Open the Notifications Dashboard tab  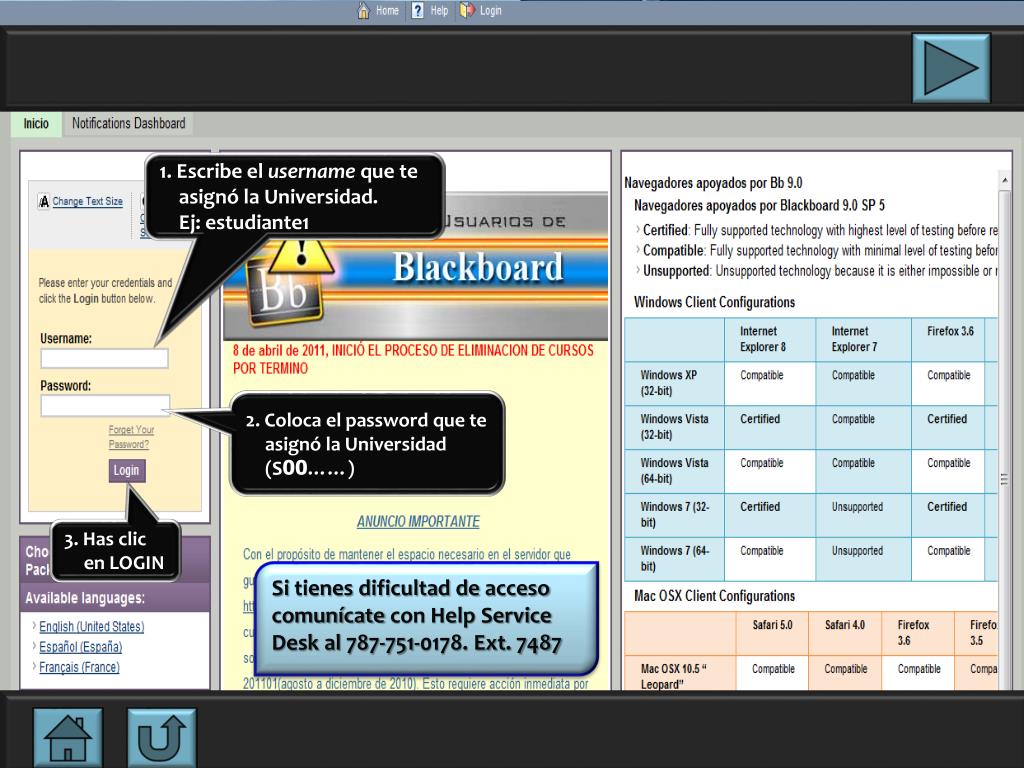pyautogui.click(x=129, y=123)
